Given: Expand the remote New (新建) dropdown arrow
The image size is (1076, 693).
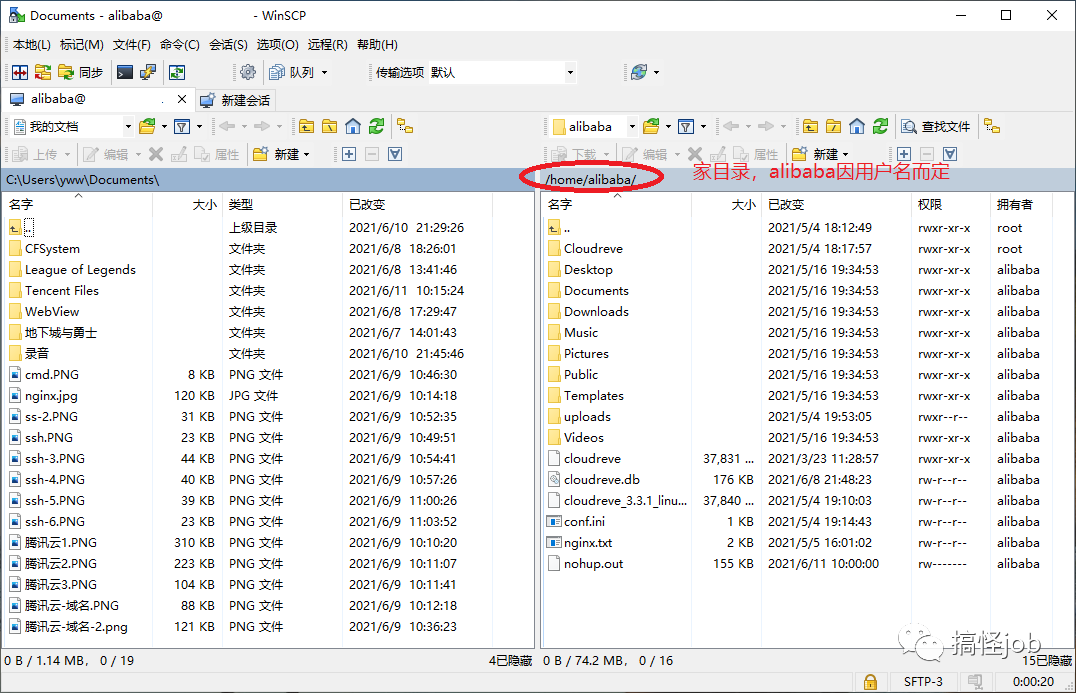Looking at the screenshot, I should pos(845,154).
